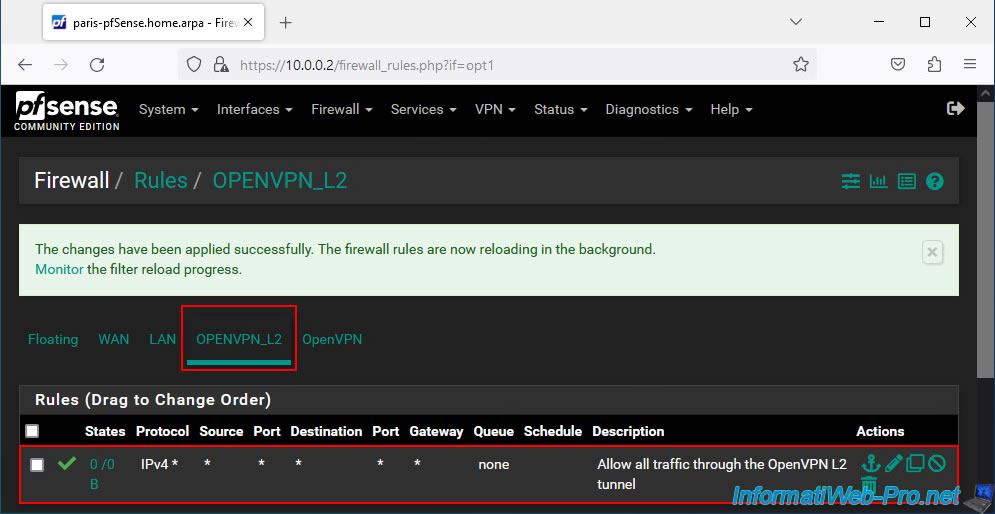
Task: Expand the System menu
Action: tap(169, 109)
